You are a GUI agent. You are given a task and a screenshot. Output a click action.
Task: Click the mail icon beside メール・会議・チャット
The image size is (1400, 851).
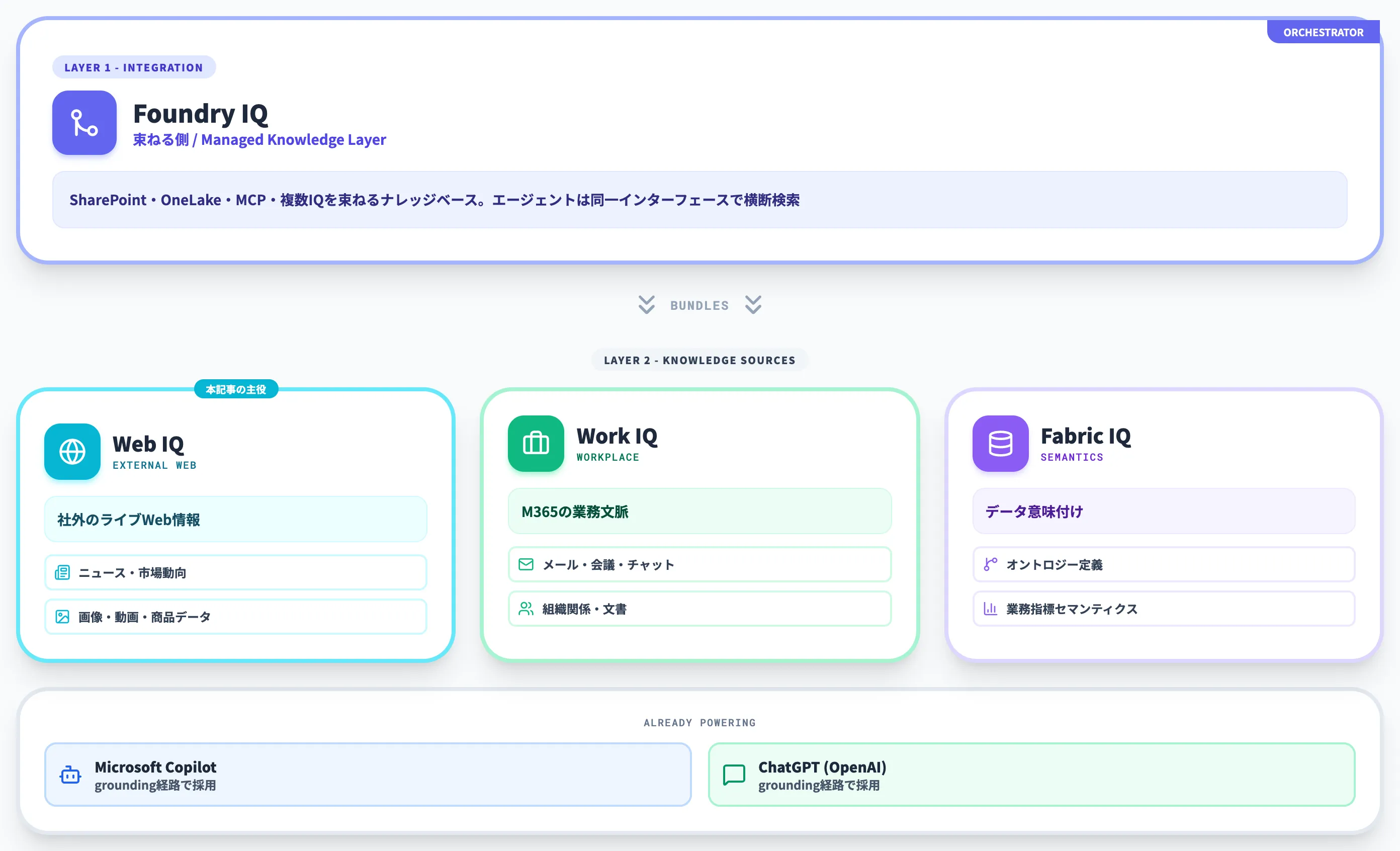point(526,565)
